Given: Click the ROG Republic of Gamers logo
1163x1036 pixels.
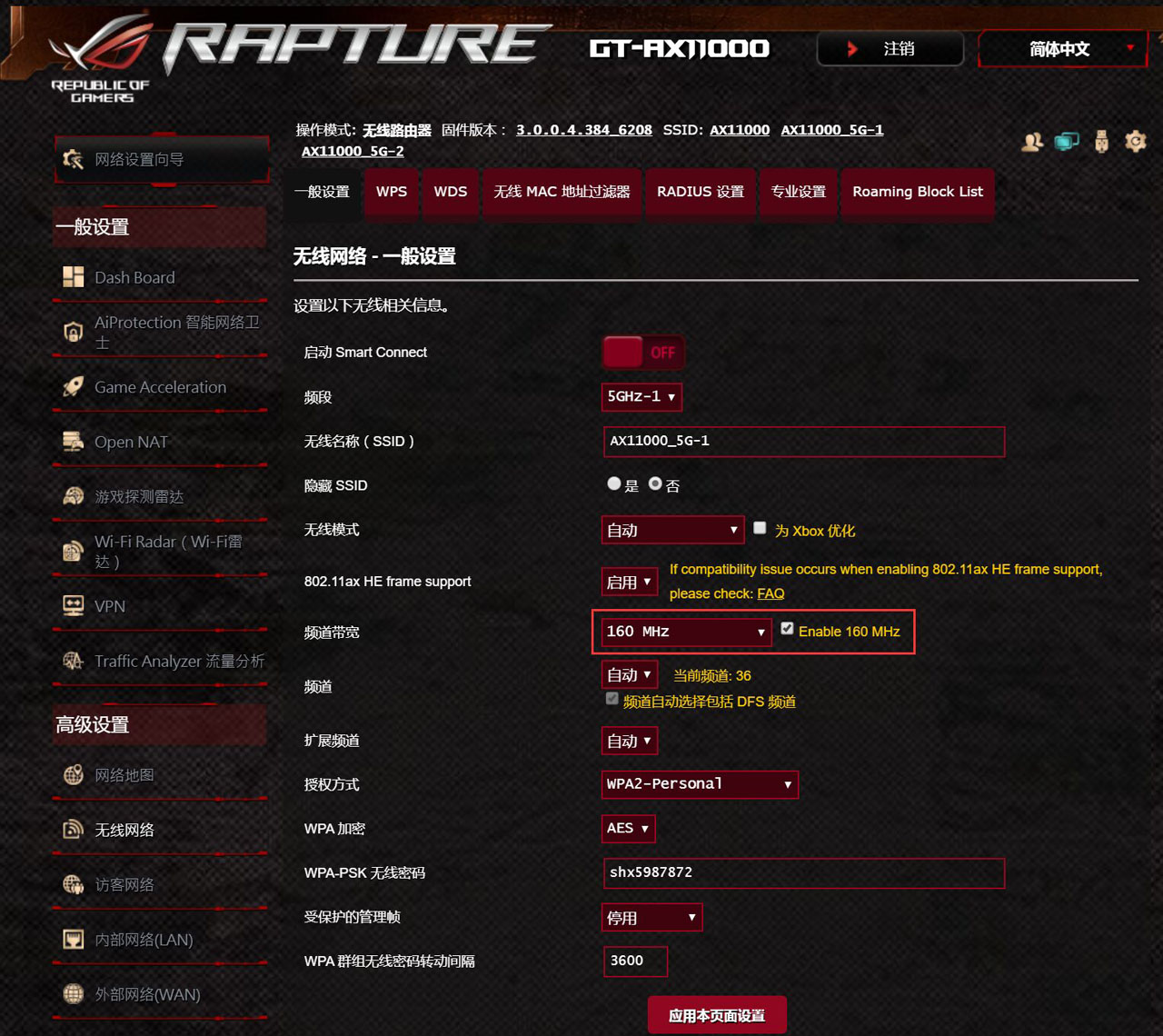Looking at the screenshot, I should tap(101, 60).
